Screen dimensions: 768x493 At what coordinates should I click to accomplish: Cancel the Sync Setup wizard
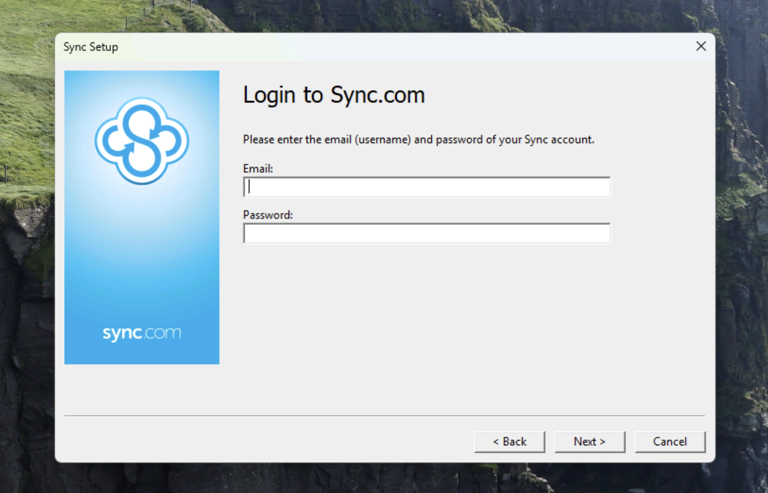click(x=670, y=442)
